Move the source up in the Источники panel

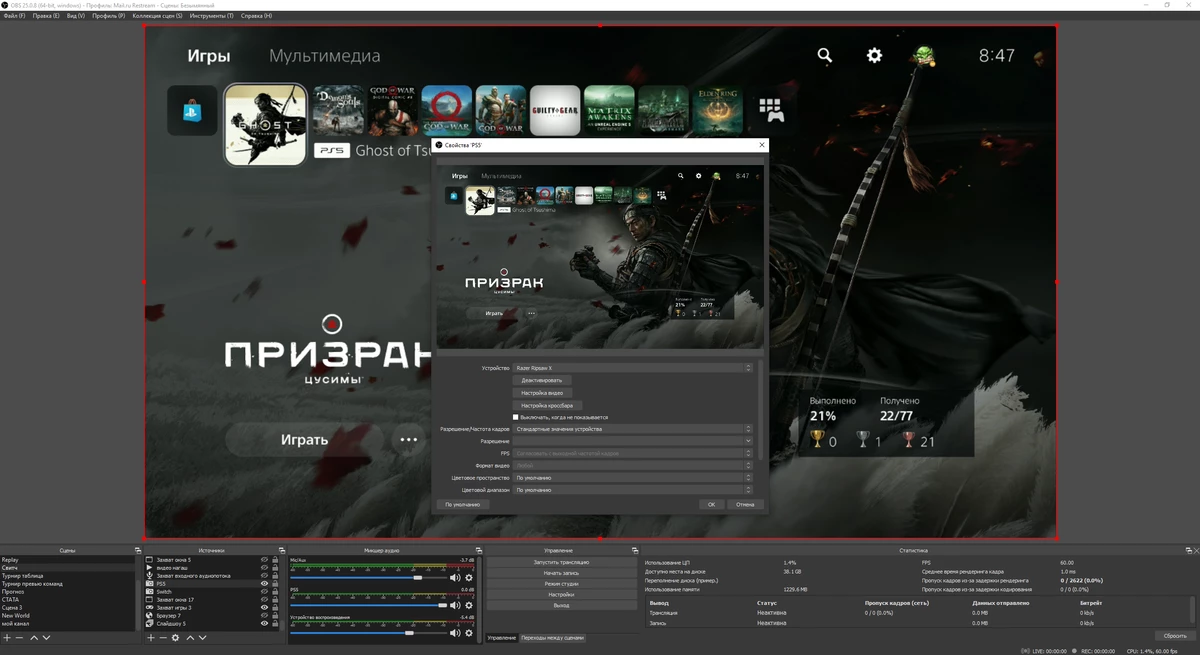(190, 637)
